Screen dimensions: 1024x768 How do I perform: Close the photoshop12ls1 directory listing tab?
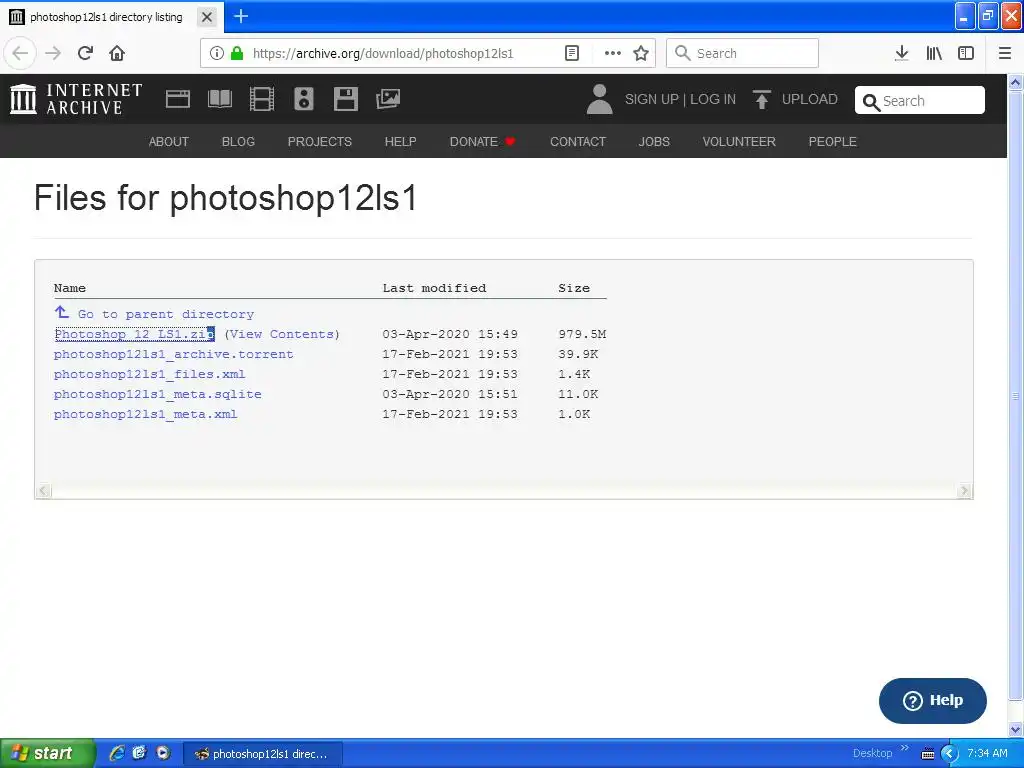pyautogui.click(x=207, y=17)
